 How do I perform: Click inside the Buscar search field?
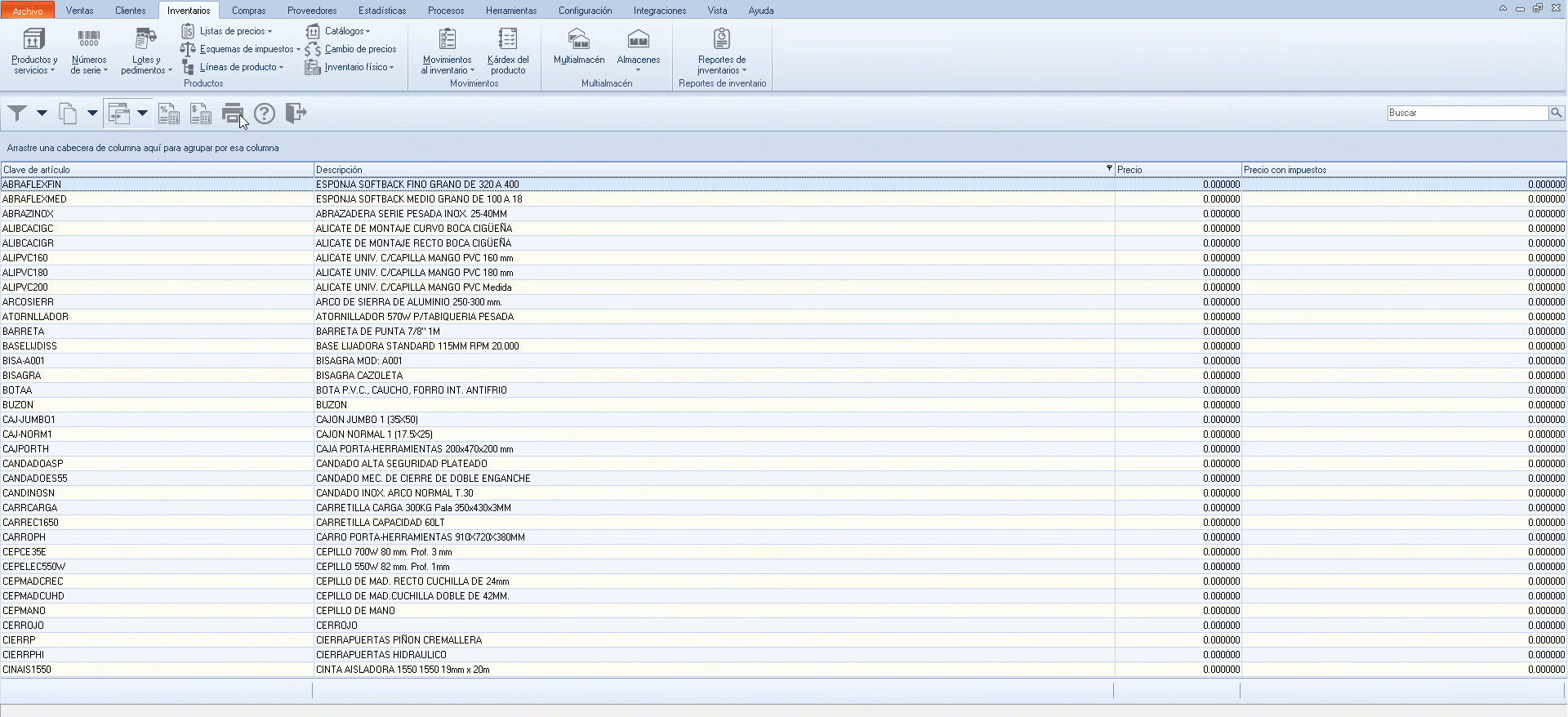(1467, 113)
